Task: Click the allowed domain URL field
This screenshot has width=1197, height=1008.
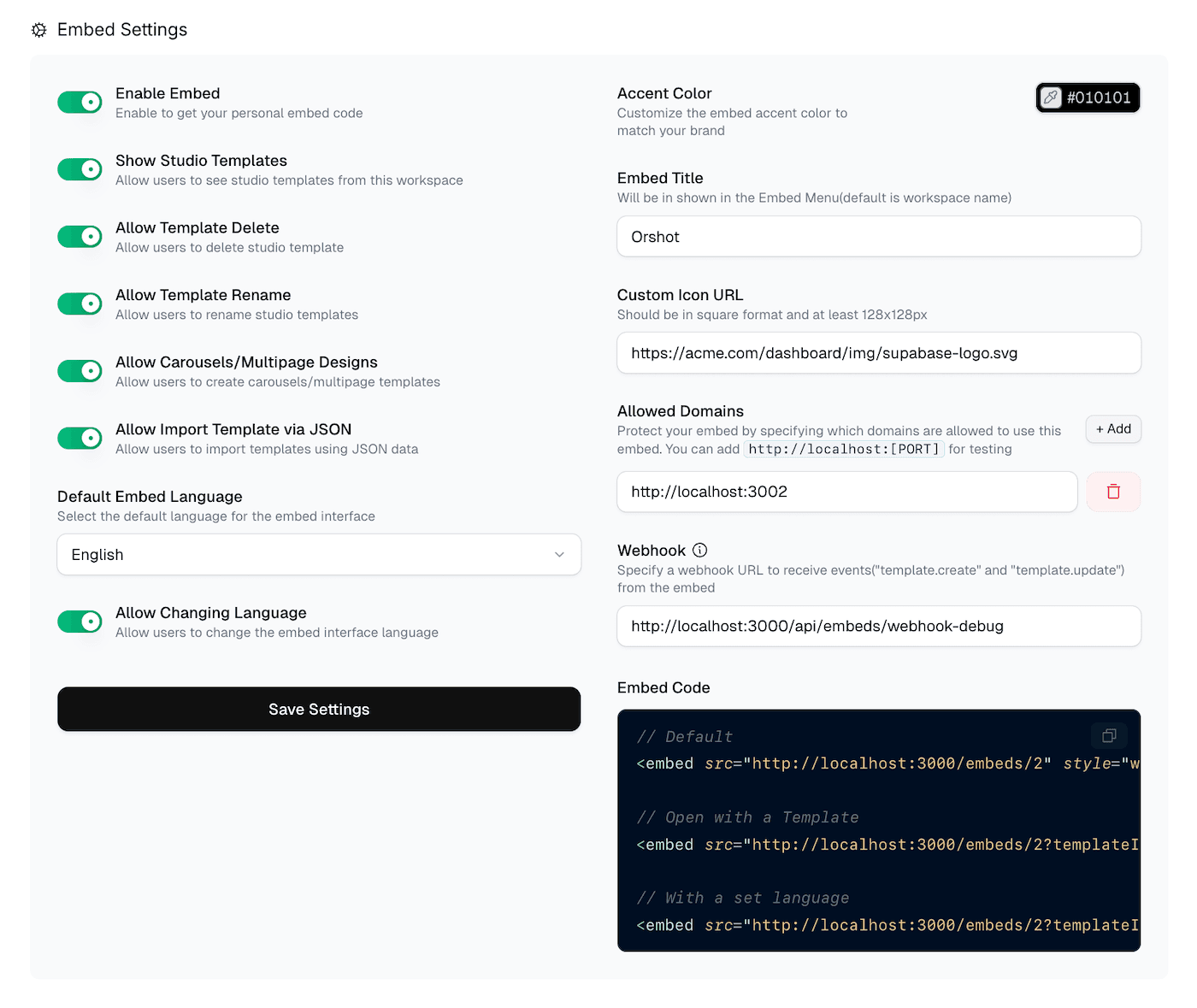Action: 846,492
